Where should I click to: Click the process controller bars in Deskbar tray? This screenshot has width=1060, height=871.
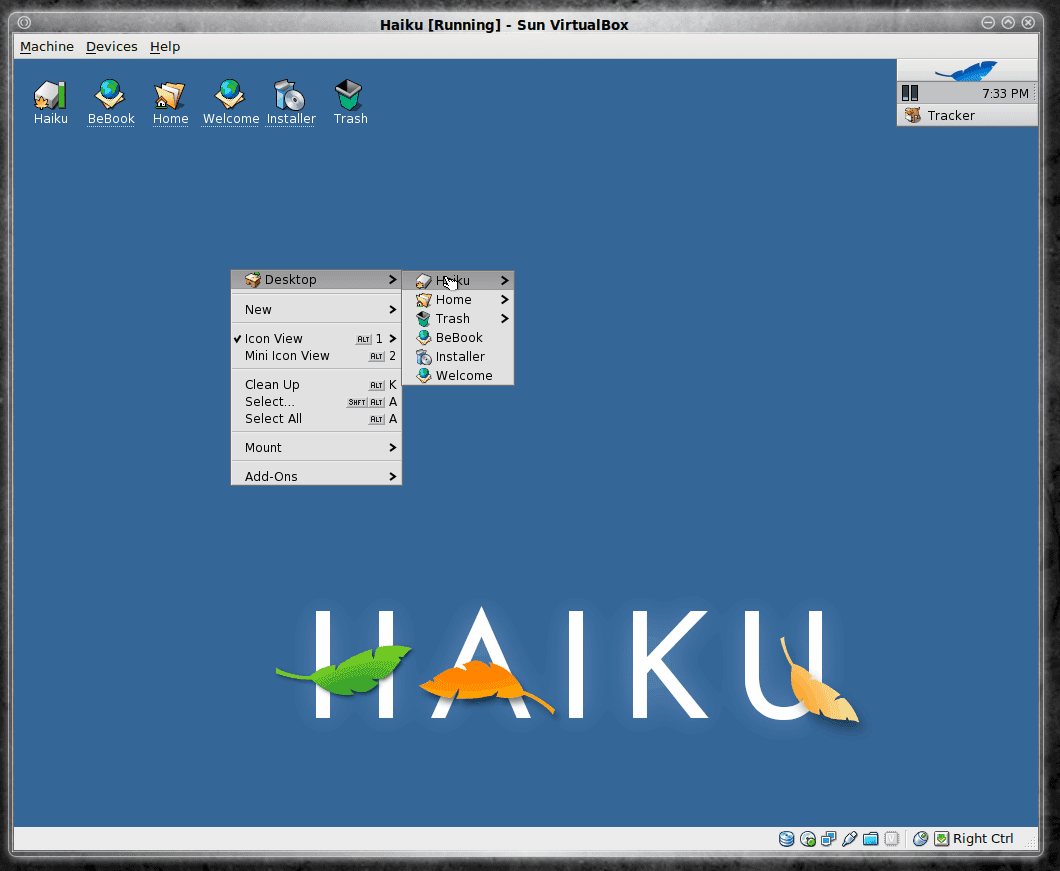pyautogui.click(x=910, y=93)
